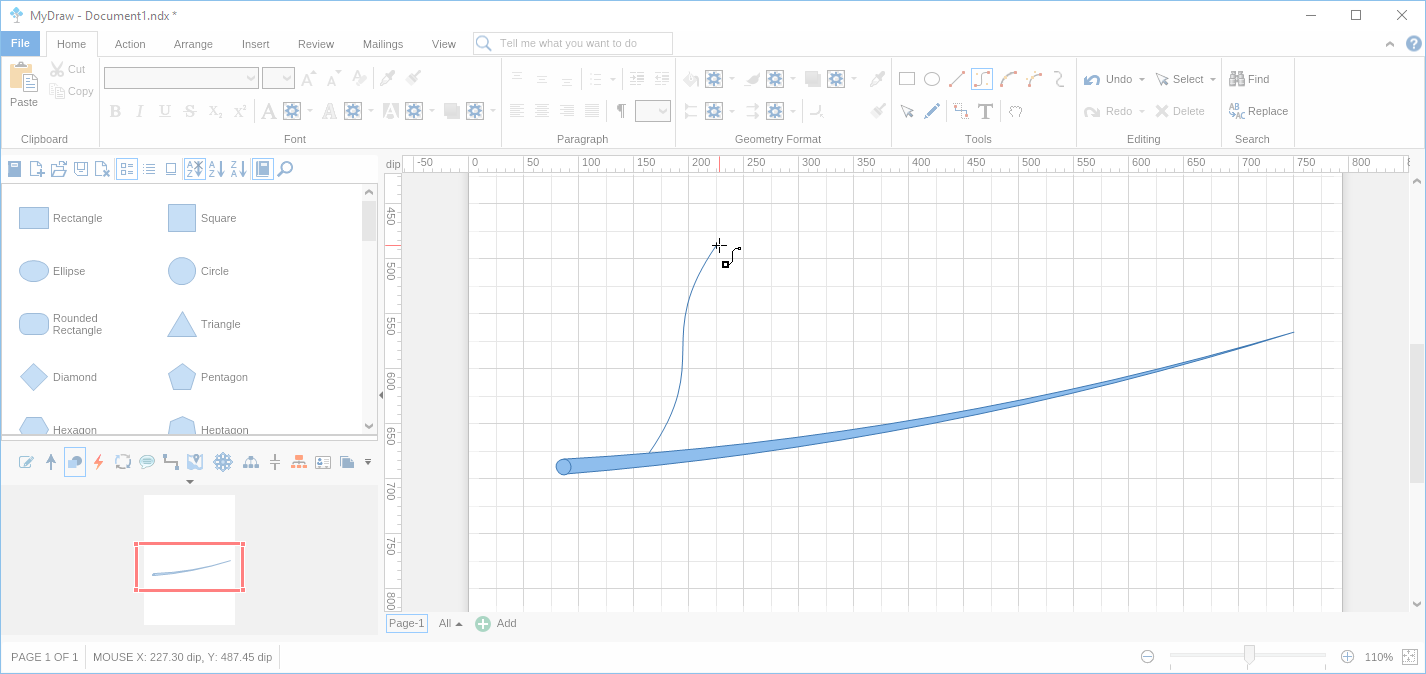Viewport: 1426px width, 674px height.
Task: Click the Tell me search box
Action: pos(573,43)
